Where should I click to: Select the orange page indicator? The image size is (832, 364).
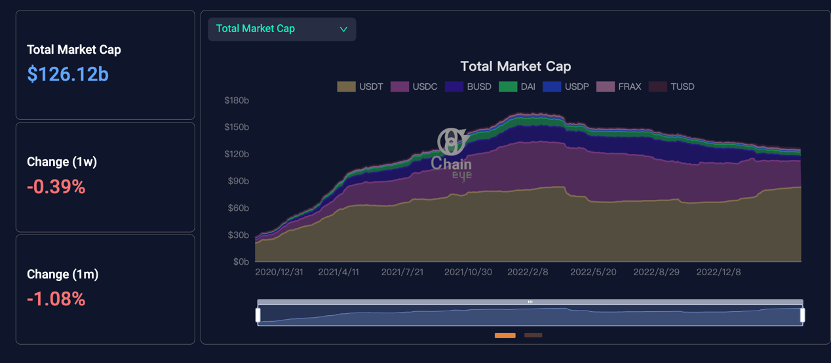click(505, 335)
